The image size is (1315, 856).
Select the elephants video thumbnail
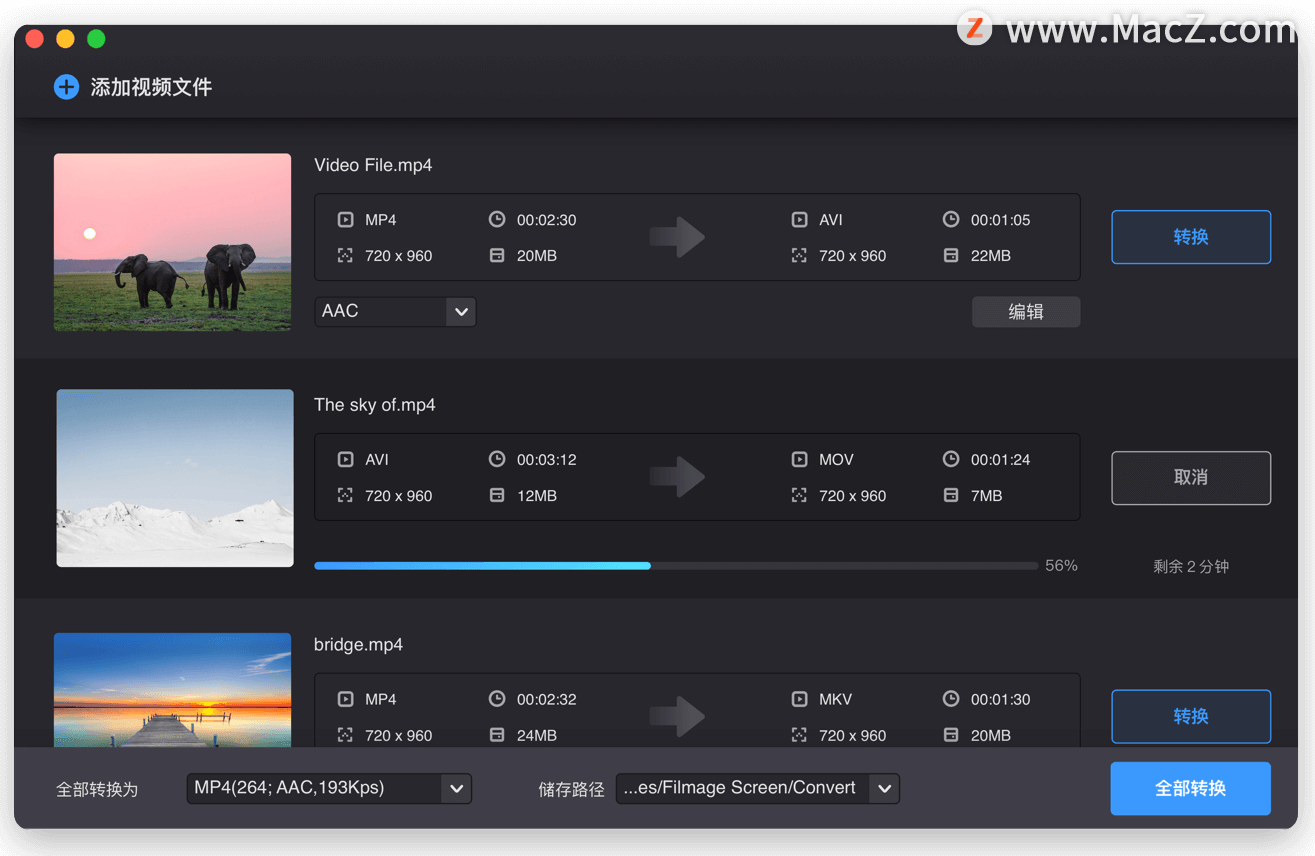(x=172, y=242)
